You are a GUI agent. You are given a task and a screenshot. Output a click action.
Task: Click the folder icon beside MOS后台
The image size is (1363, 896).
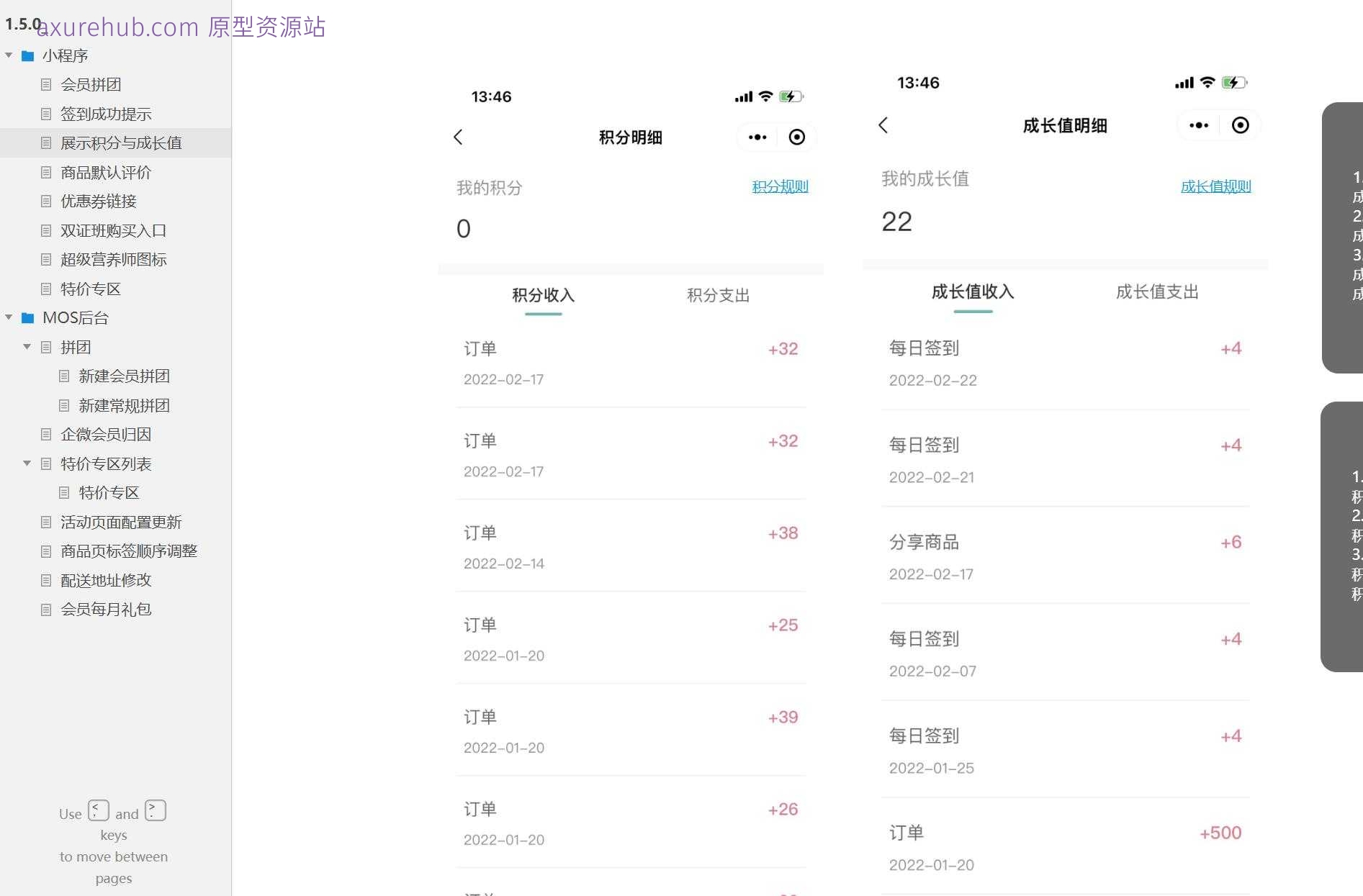point(27,317)
